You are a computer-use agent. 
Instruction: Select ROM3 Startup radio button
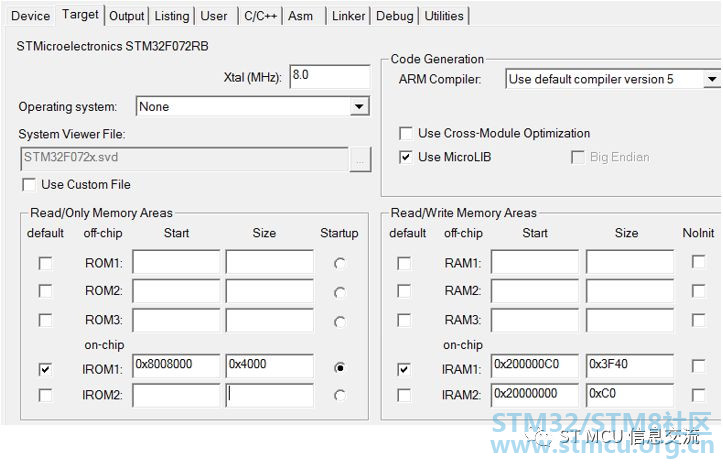340,321
